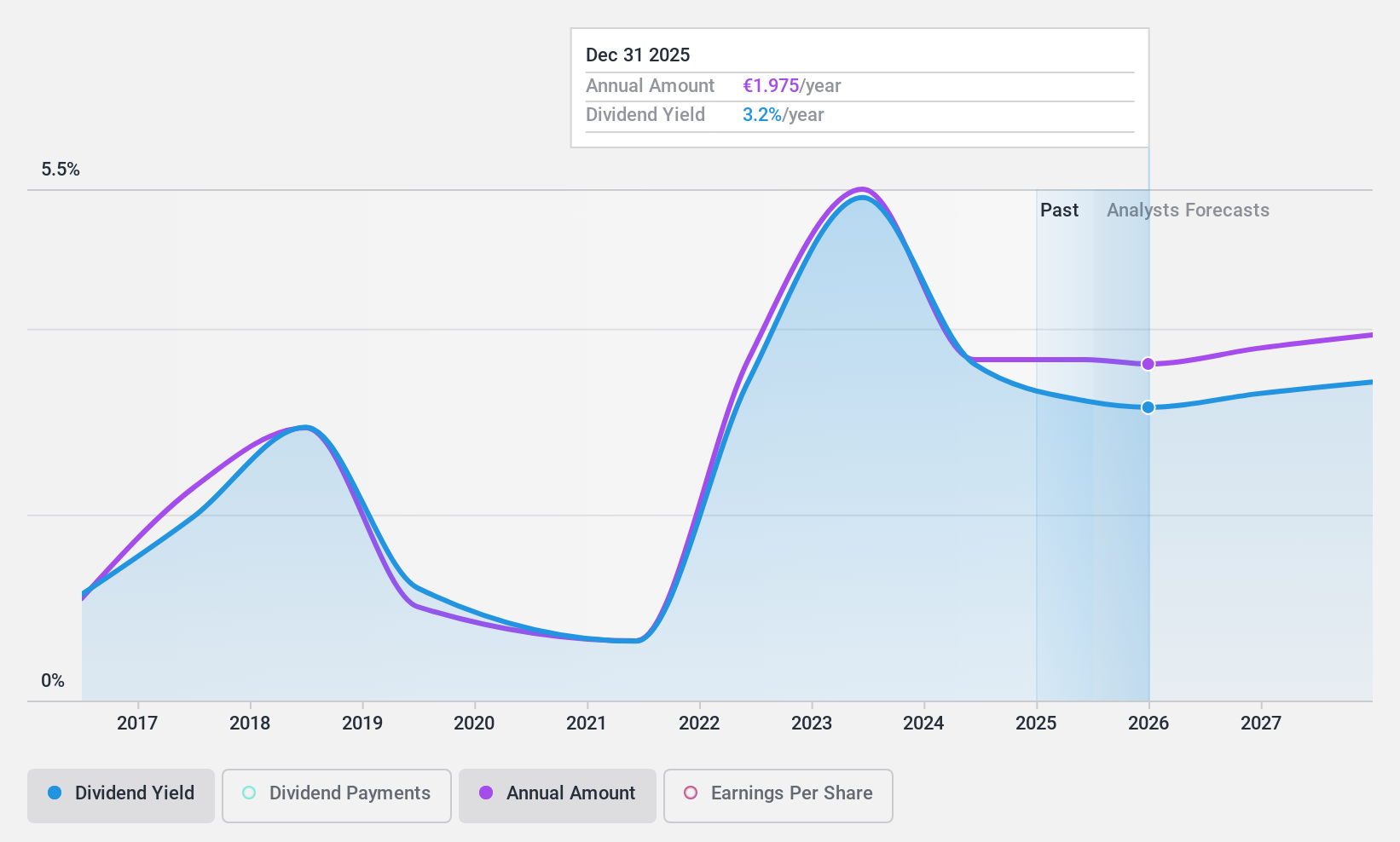Click the 2023 axis label

click(812, 724)
